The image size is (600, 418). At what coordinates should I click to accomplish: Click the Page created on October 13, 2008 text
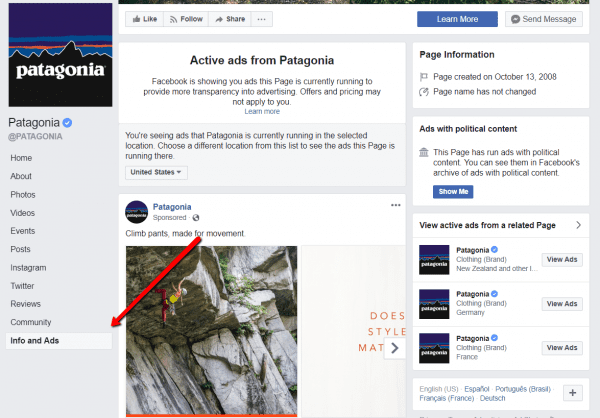(495, 77)
